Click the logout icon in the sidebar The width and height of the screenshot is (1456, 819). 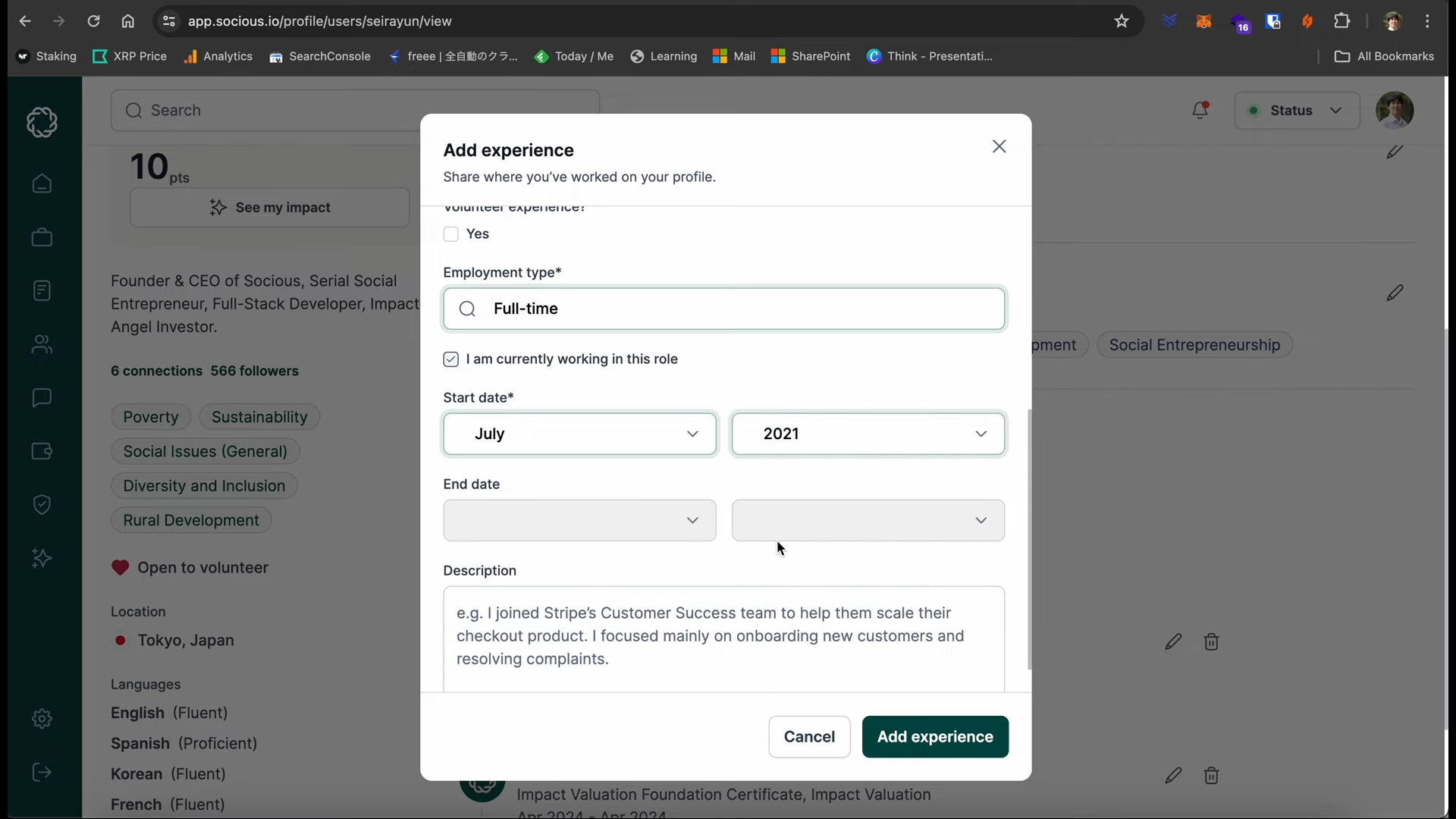pyautogui.click(x=42, y=772)
